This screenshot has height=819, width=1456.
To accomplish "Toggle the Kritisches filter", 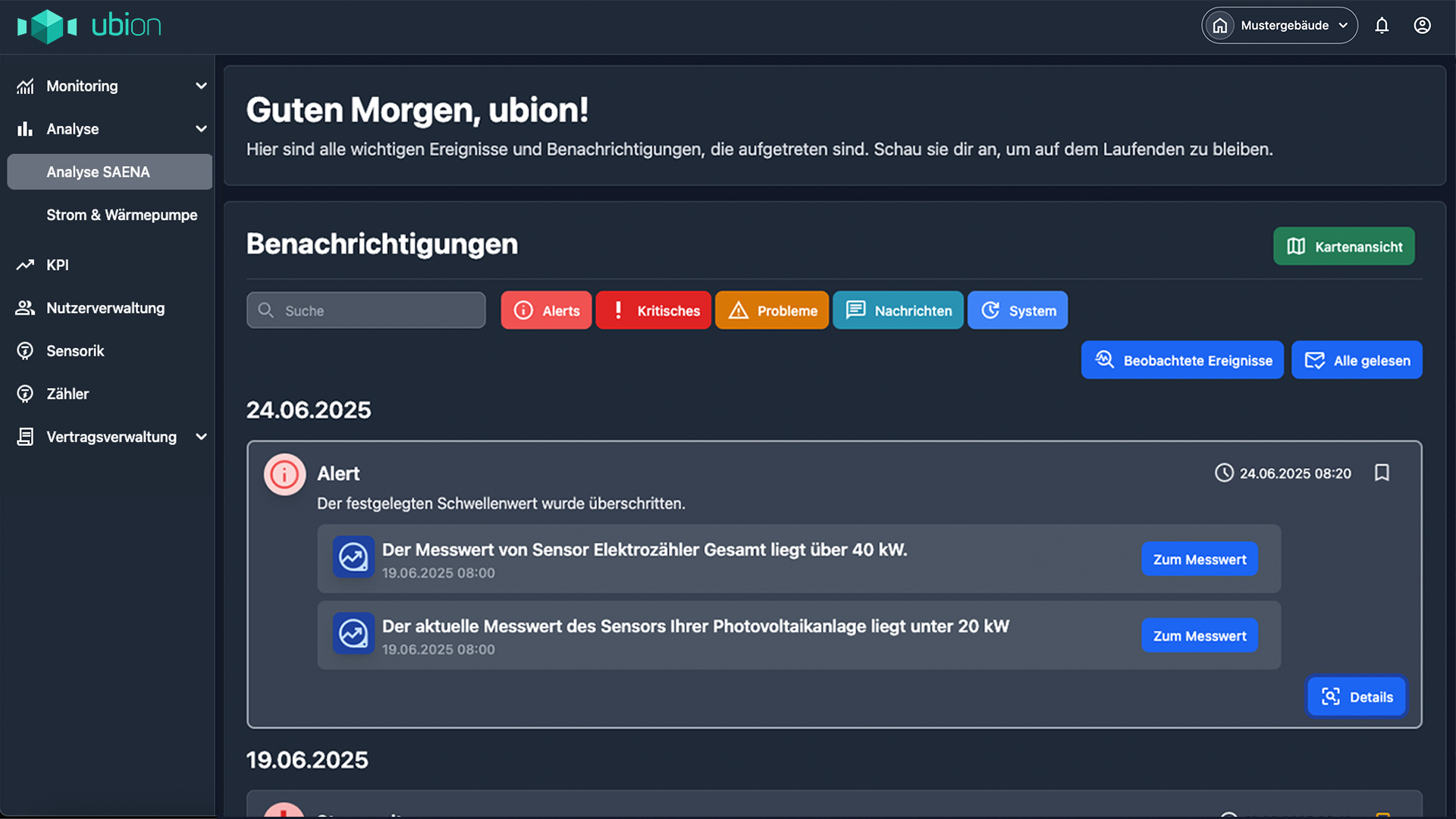I will (653, 311).
